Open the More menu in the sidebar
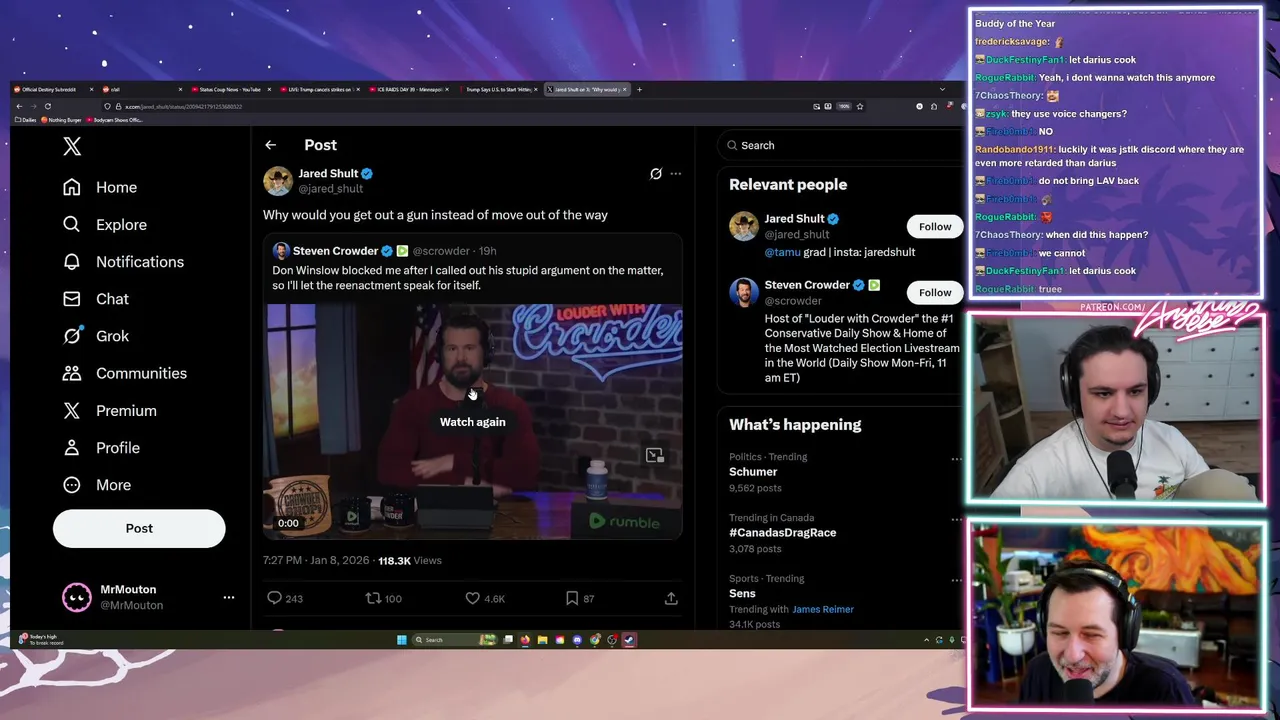The width and height of the screenshot is (1280, 720). pyautogui.click(x=97, y=485)
